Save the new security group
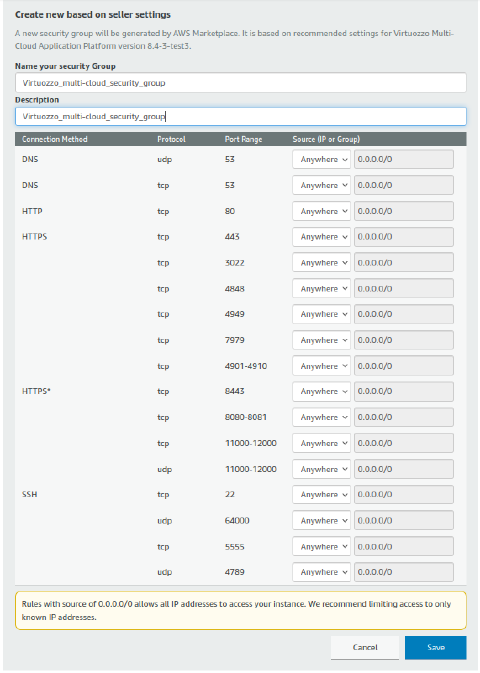This screenshot has width=480, height=673. [435, 647]
